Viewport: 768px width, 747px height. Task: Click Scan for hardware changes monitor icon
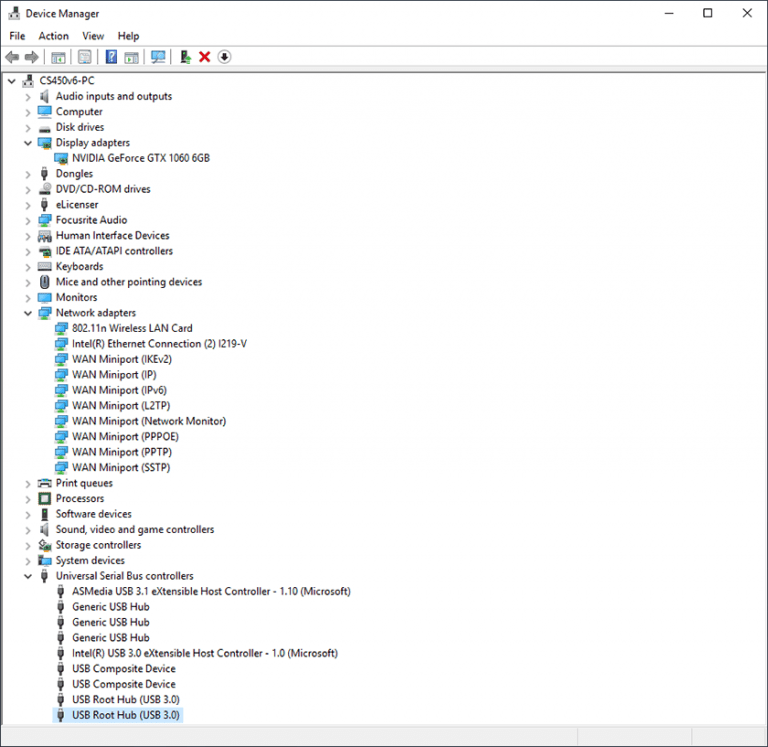coord(158,57)
